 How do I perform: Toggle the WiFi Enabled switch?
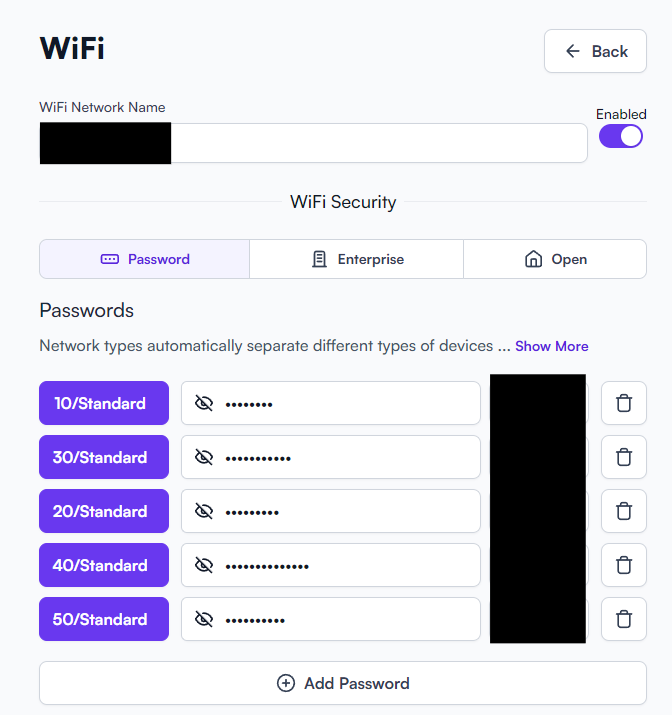(x=620, y=136)
